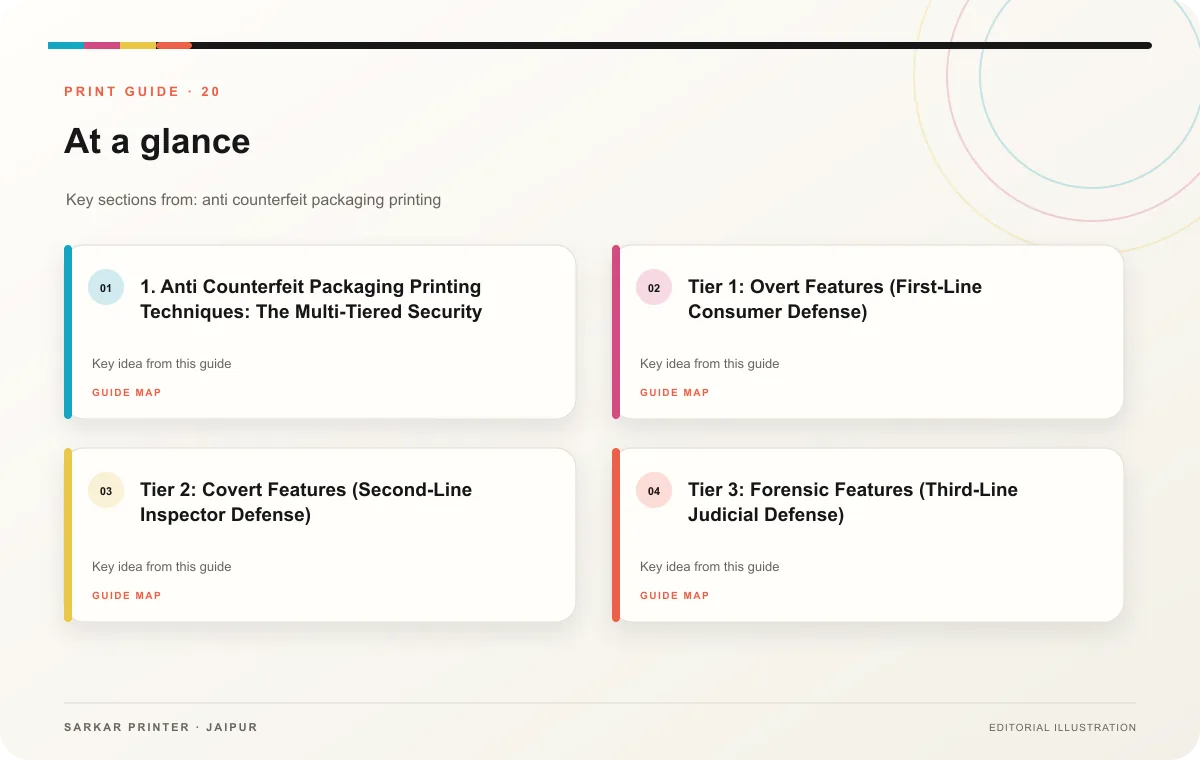Click 'Key idea from this guide' in card 01
The width and height of the screenshot is (1200, 760).
pyautogui.click(x=162, y=364)
